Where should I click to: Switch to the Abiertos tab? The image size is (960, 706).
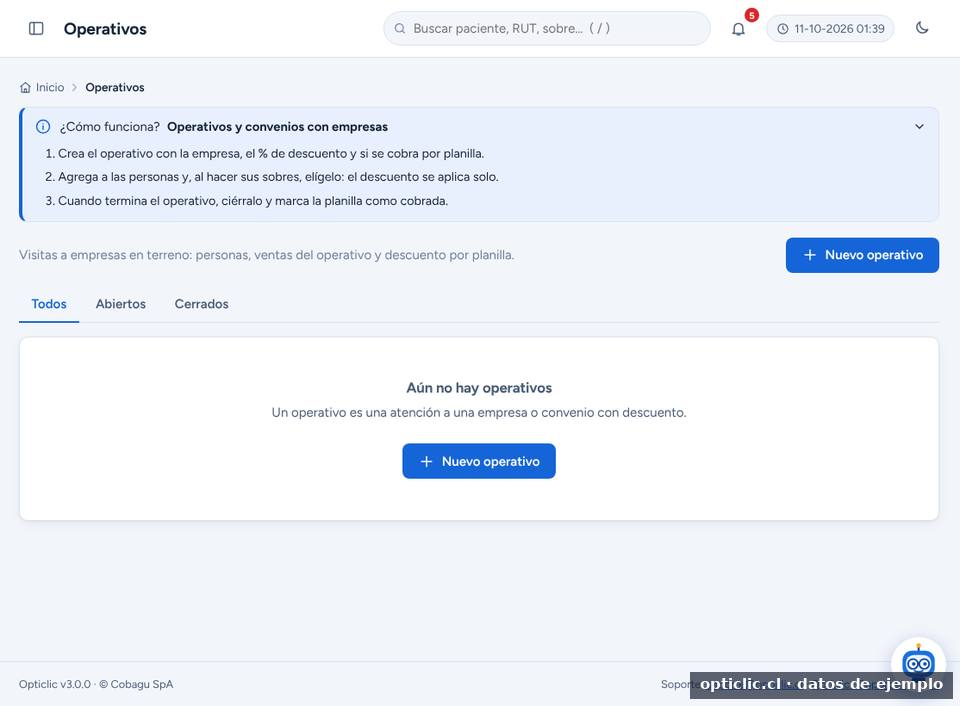pyautogui.click(x=121, y=304)
